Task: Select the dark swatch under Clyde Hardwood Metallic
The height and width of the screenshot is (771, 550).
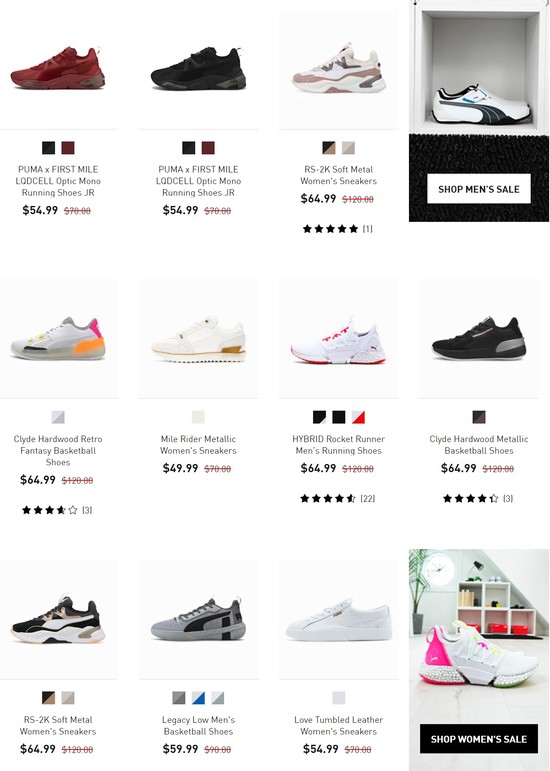Action: 479,417
